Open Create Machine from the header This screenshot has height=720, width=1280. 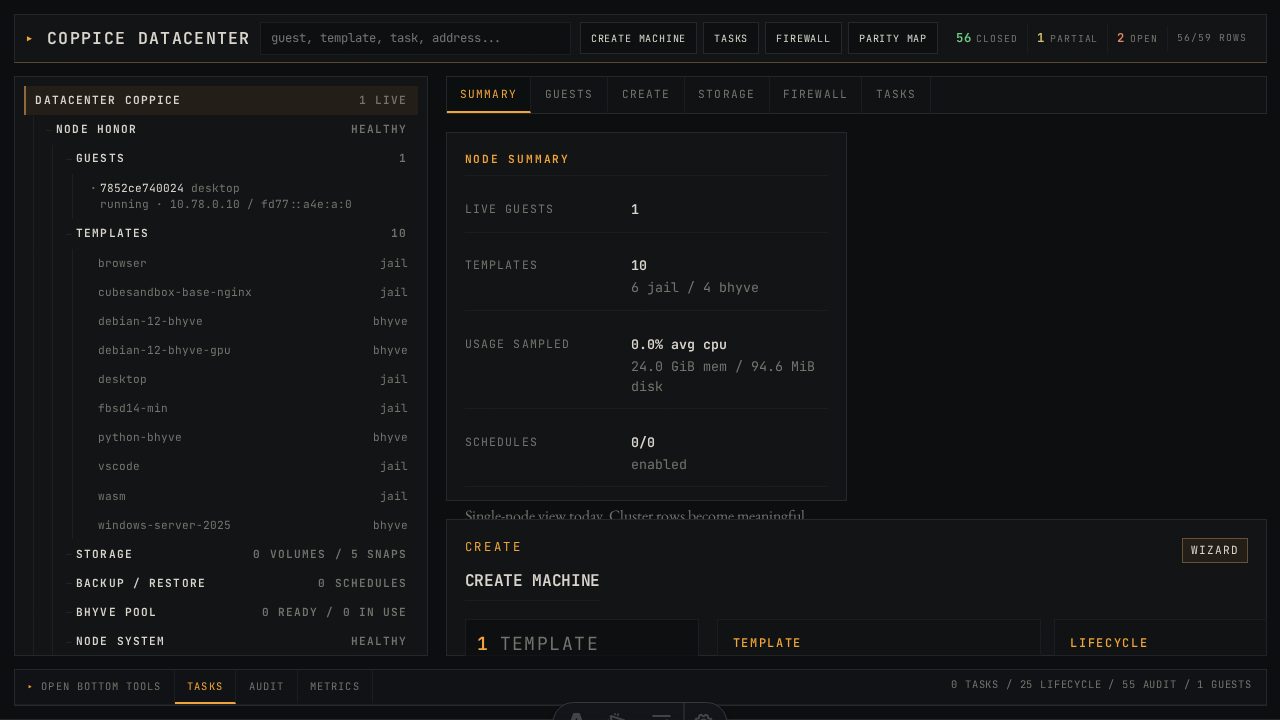[x=638, y=38]
